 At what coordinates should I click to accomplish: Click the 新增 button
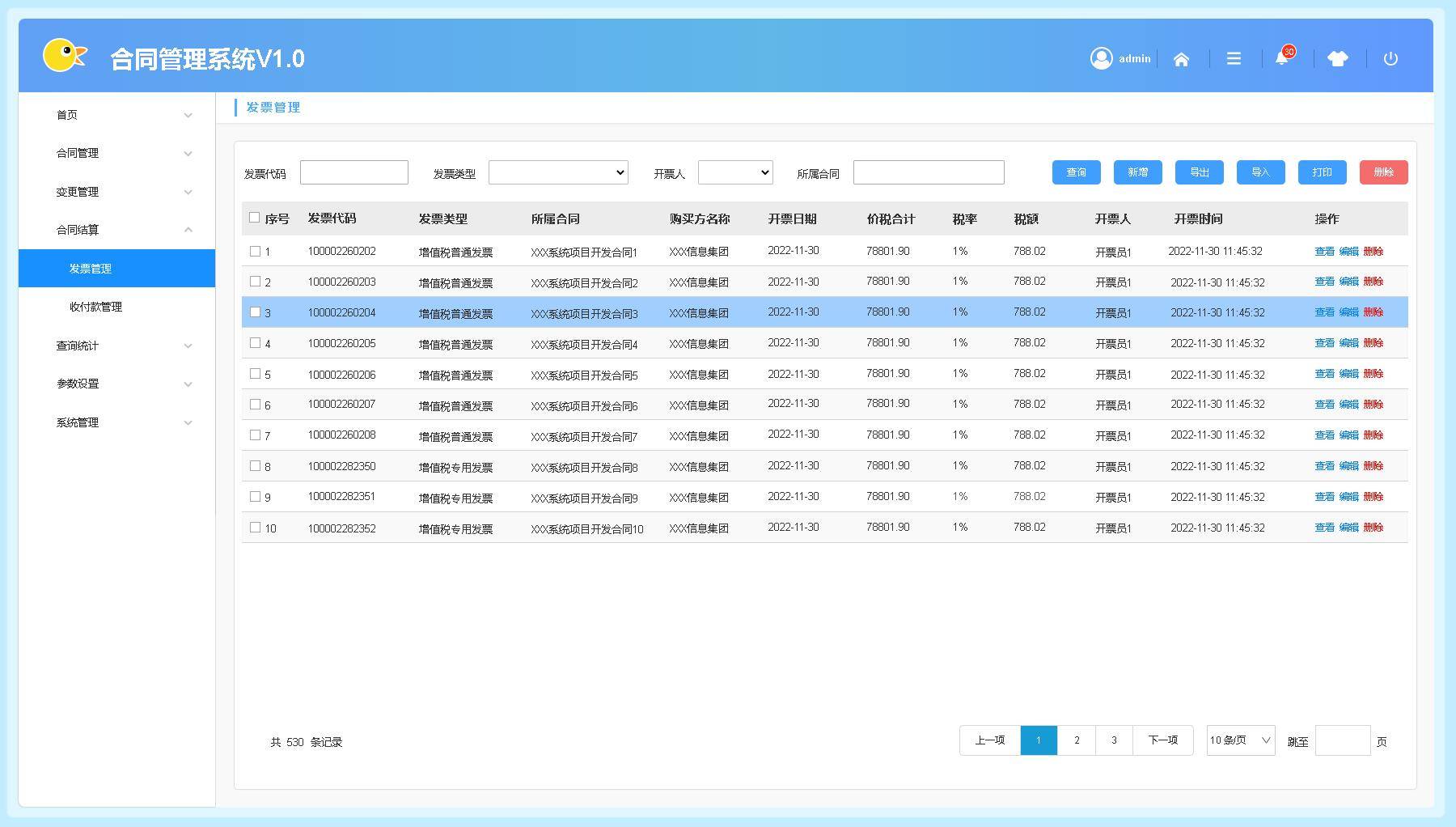tap(1138, 172)
